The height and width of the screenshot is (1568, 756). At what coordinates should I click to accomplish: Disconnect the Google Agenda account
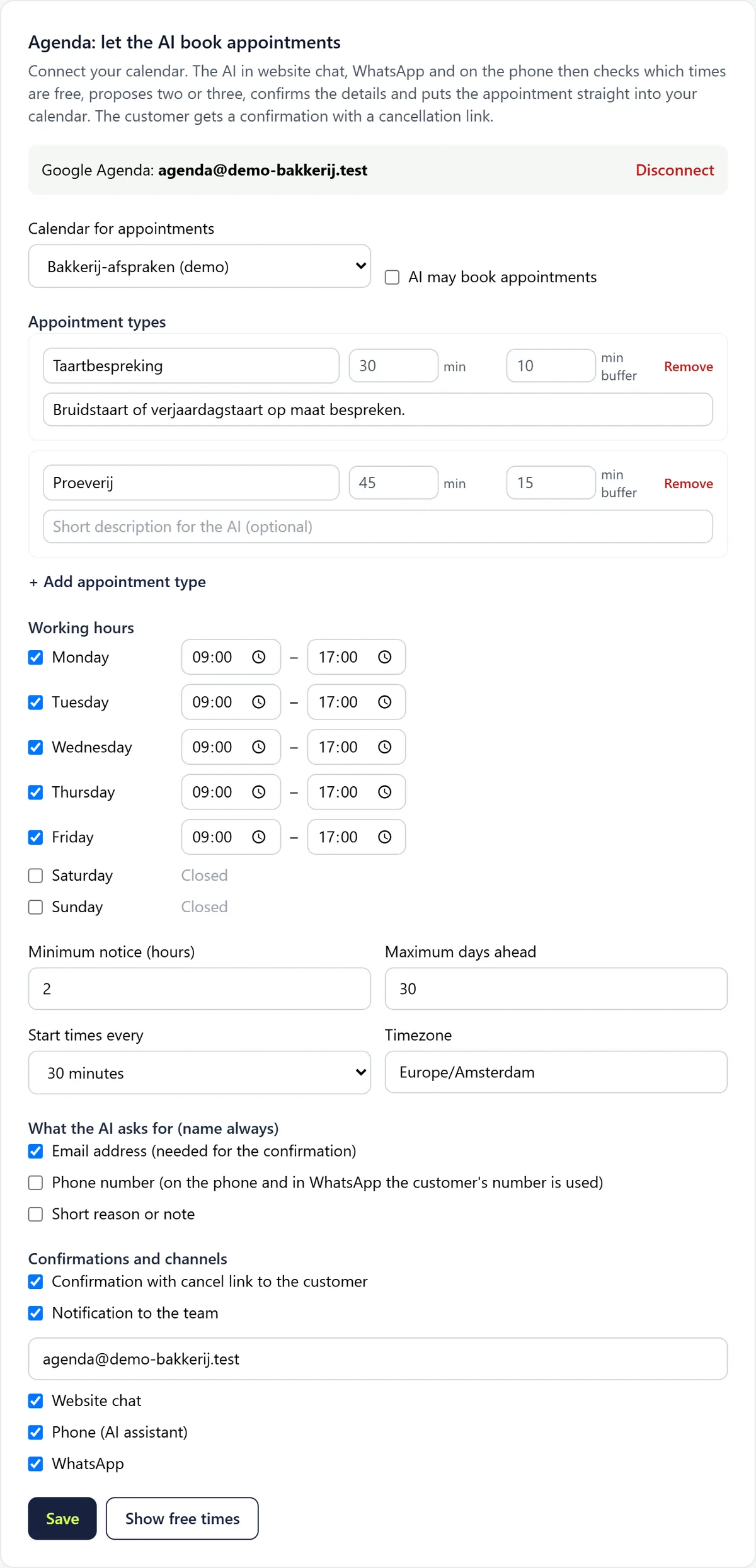[675, 170]
